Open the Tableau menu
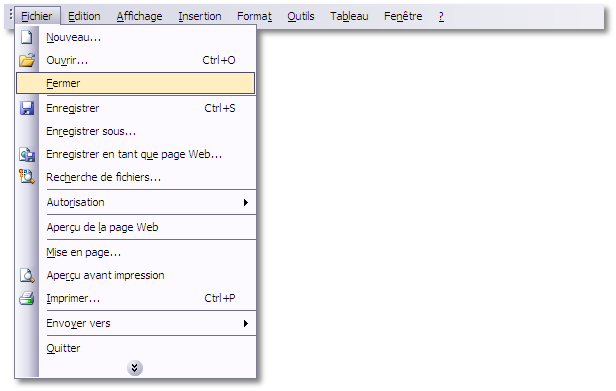 click(x=349, y=16)
